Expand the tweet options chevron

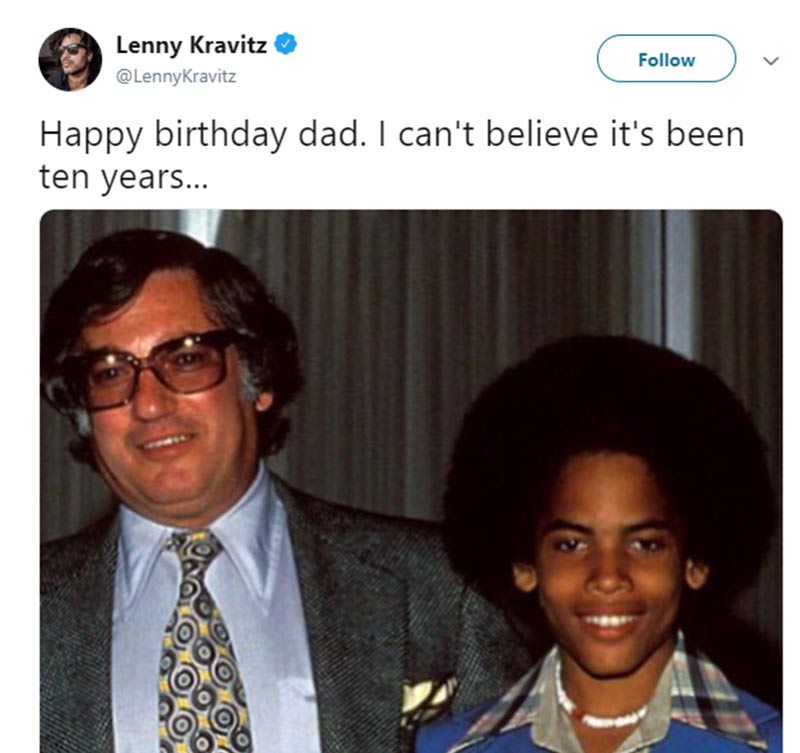click(770, 60)
